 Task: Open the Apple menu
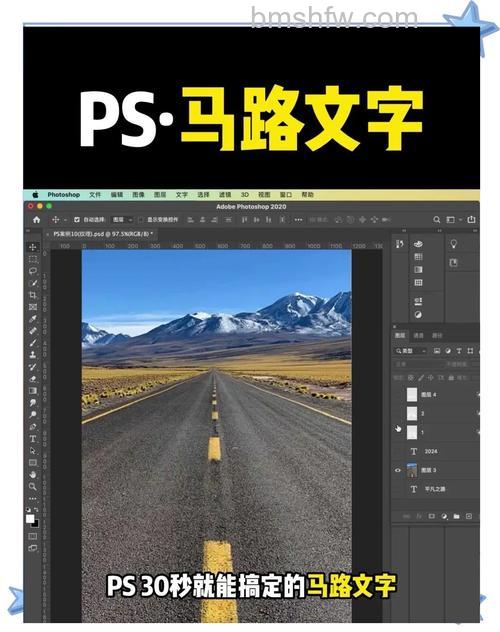[35, 195]
